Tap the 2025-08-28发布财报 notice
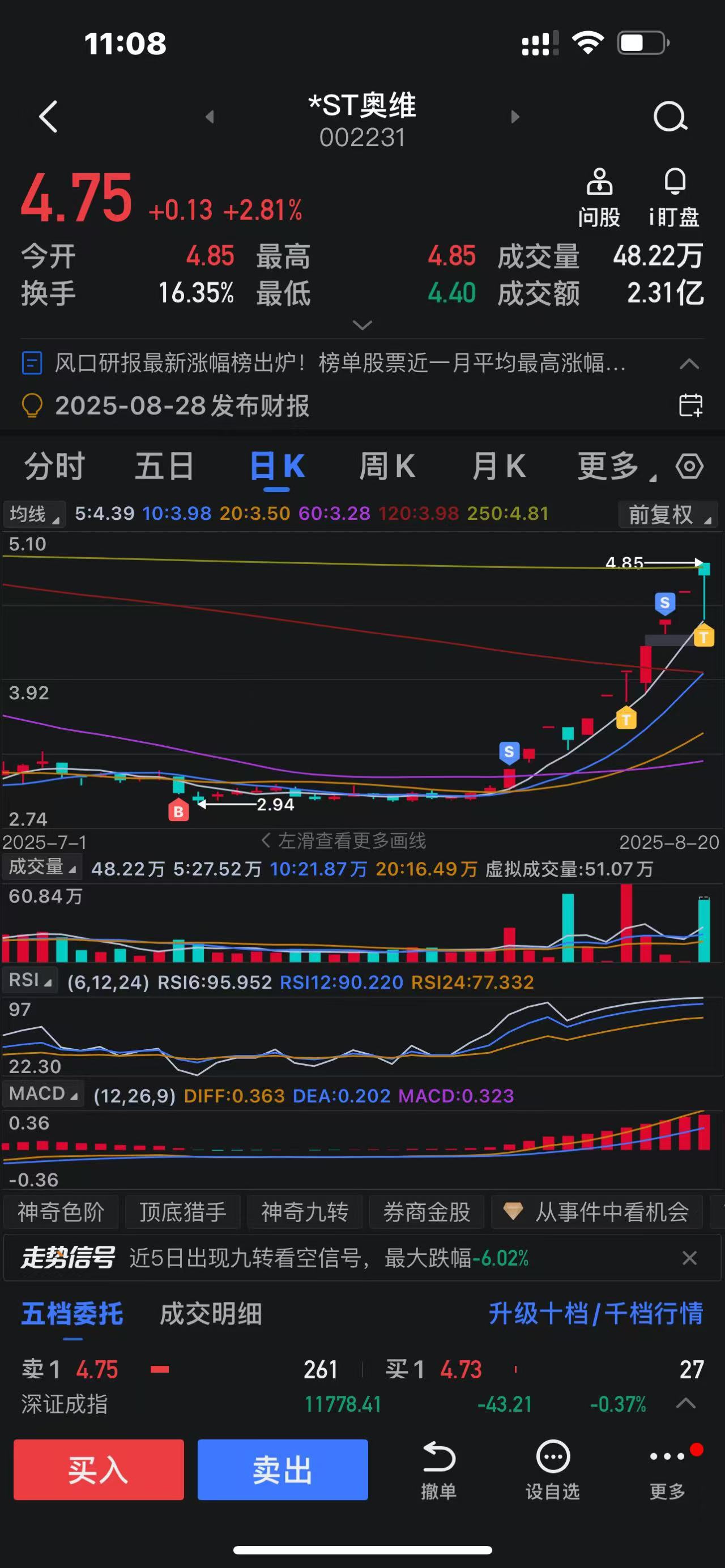This screenshot has width=725, height=1568. coord(182,405)
